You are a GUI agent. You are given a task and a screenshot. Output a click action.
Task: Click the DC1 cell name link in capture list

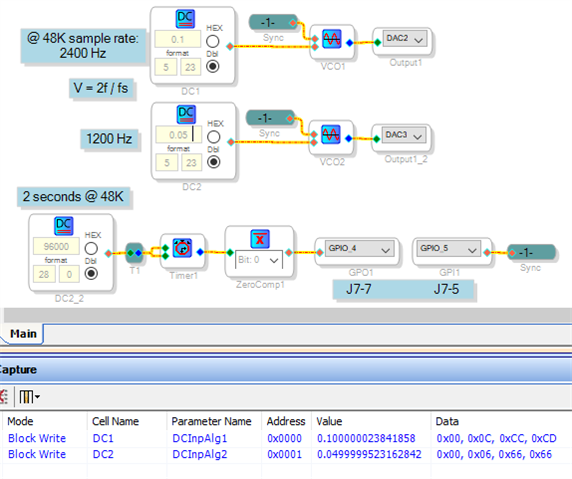103,438
